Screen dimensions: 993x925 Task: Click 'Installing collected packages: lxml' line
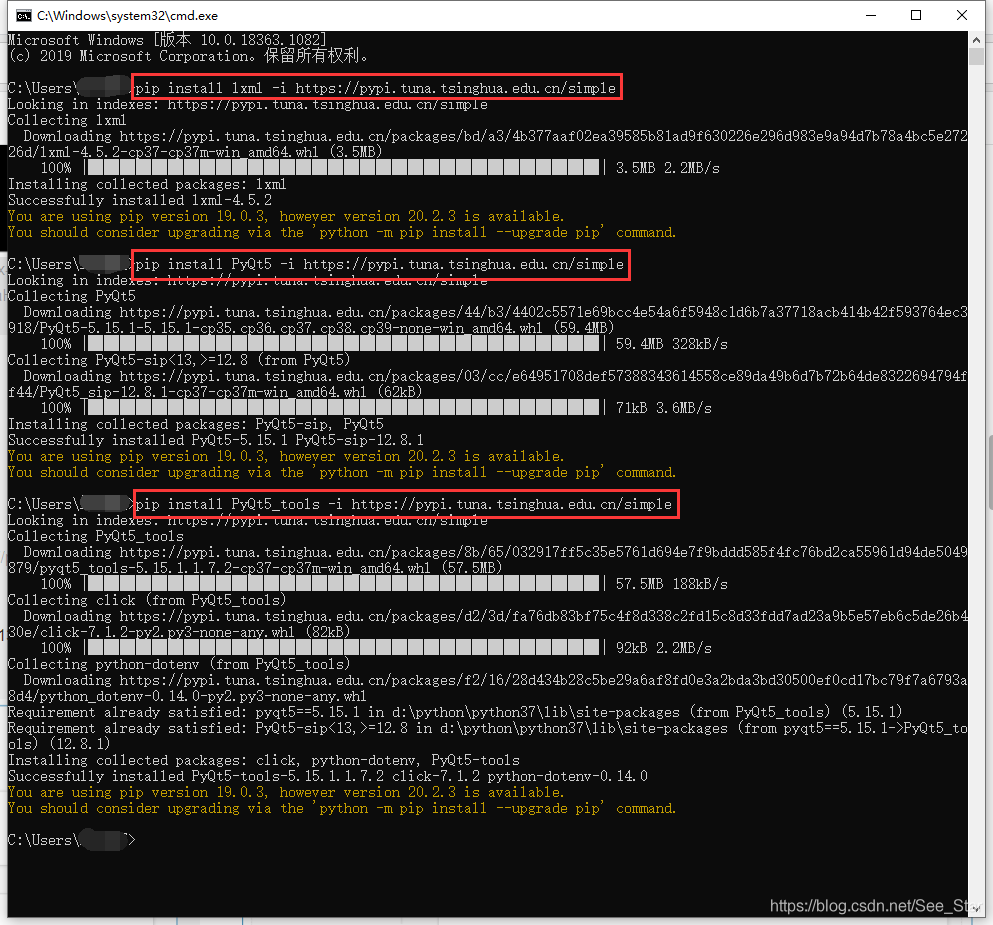pos(147,184)
